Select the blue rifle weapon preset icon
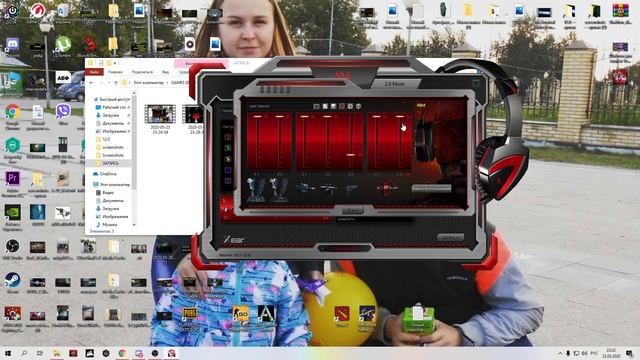 pyautogui.click(x=305, y=188)
